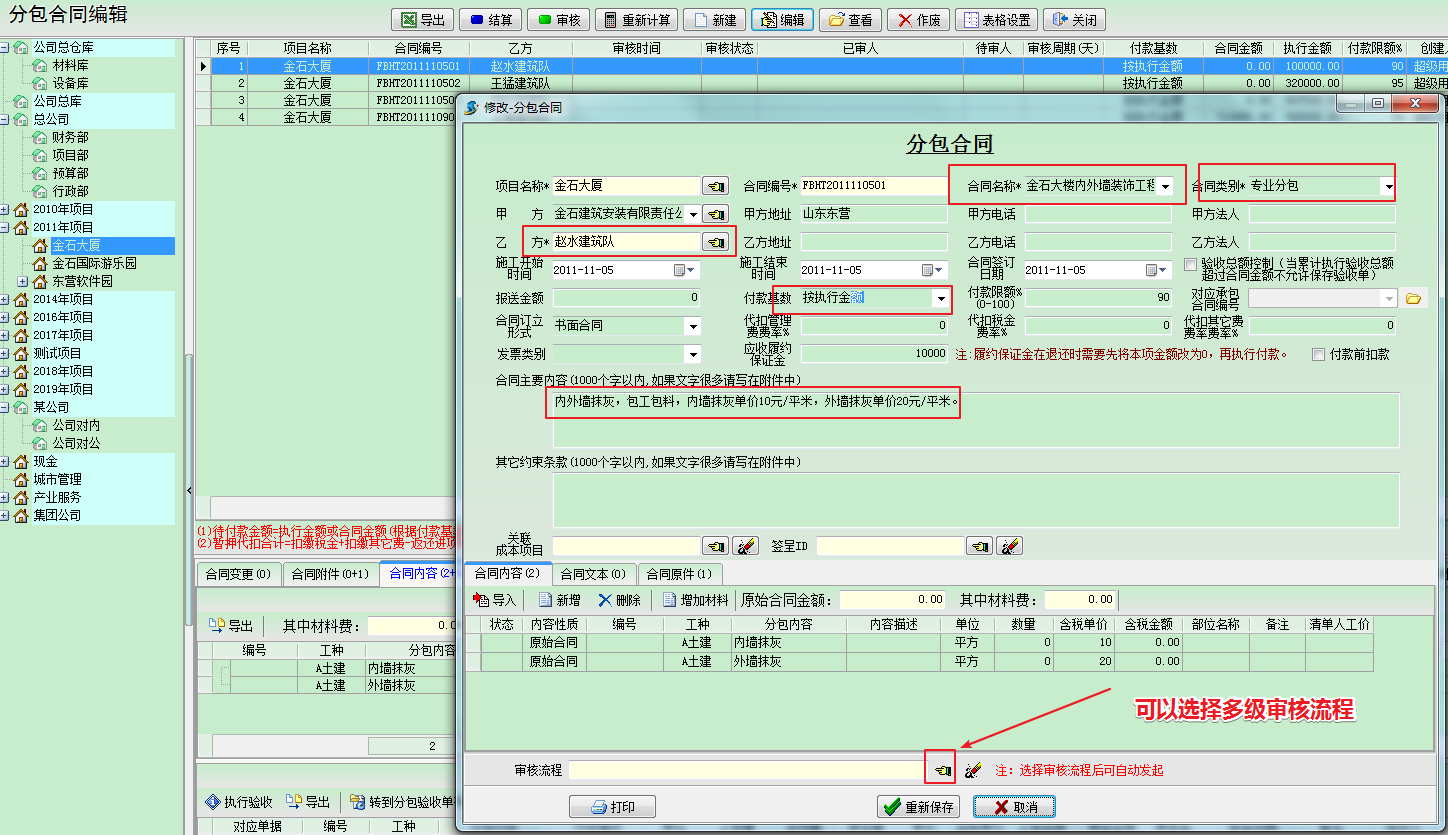
Task: Open the 施工结束时间 calendar picker
Action: click(x=933, y=270)
